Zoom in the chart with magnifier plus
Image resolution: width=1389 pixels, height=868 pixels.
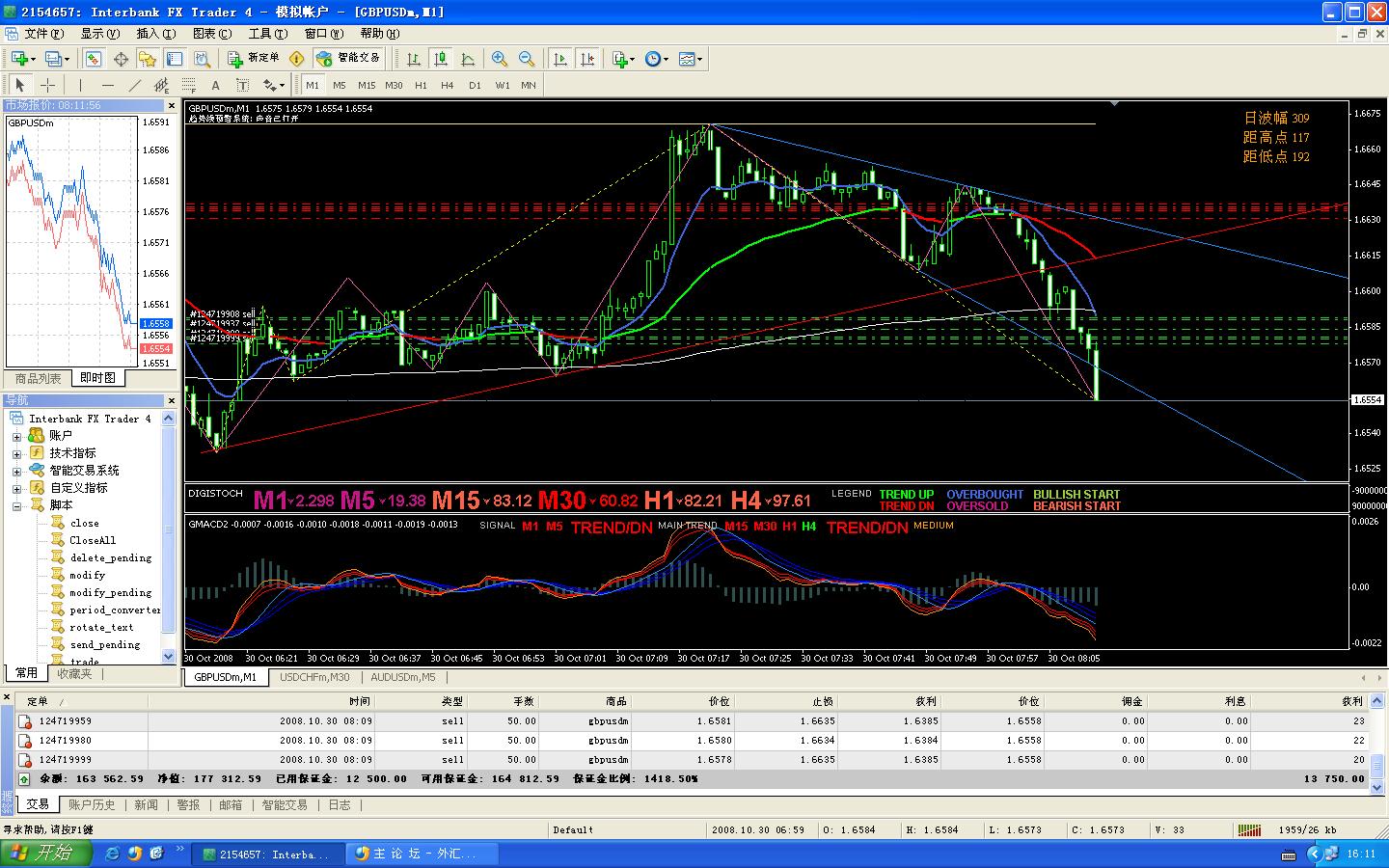[x=500, y=59]
